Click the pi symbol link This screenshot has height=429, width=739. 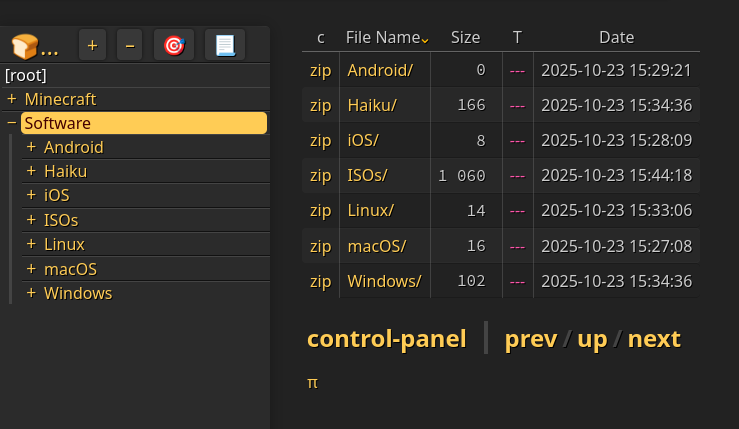312,382
